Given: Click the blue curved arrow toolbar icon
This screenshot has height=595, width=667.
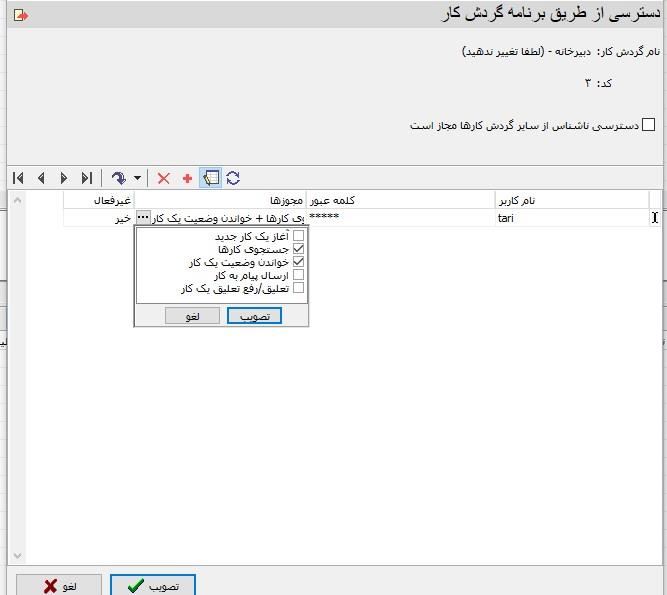Looking at the screenshot, I should tap(118, 178).
